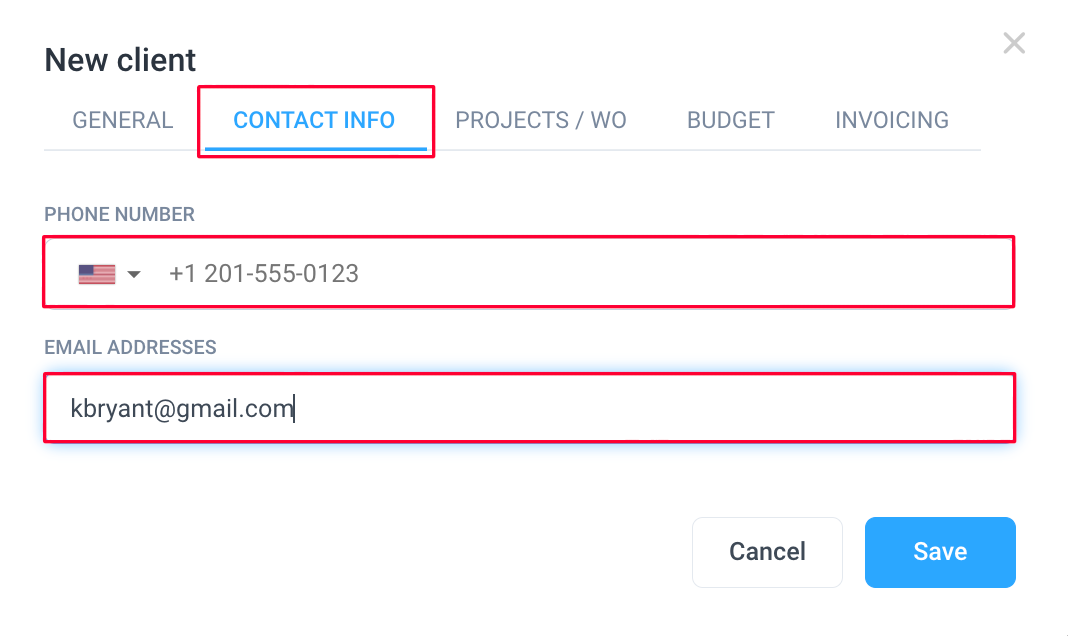Focus the email addresses input field

click(529, 408)
